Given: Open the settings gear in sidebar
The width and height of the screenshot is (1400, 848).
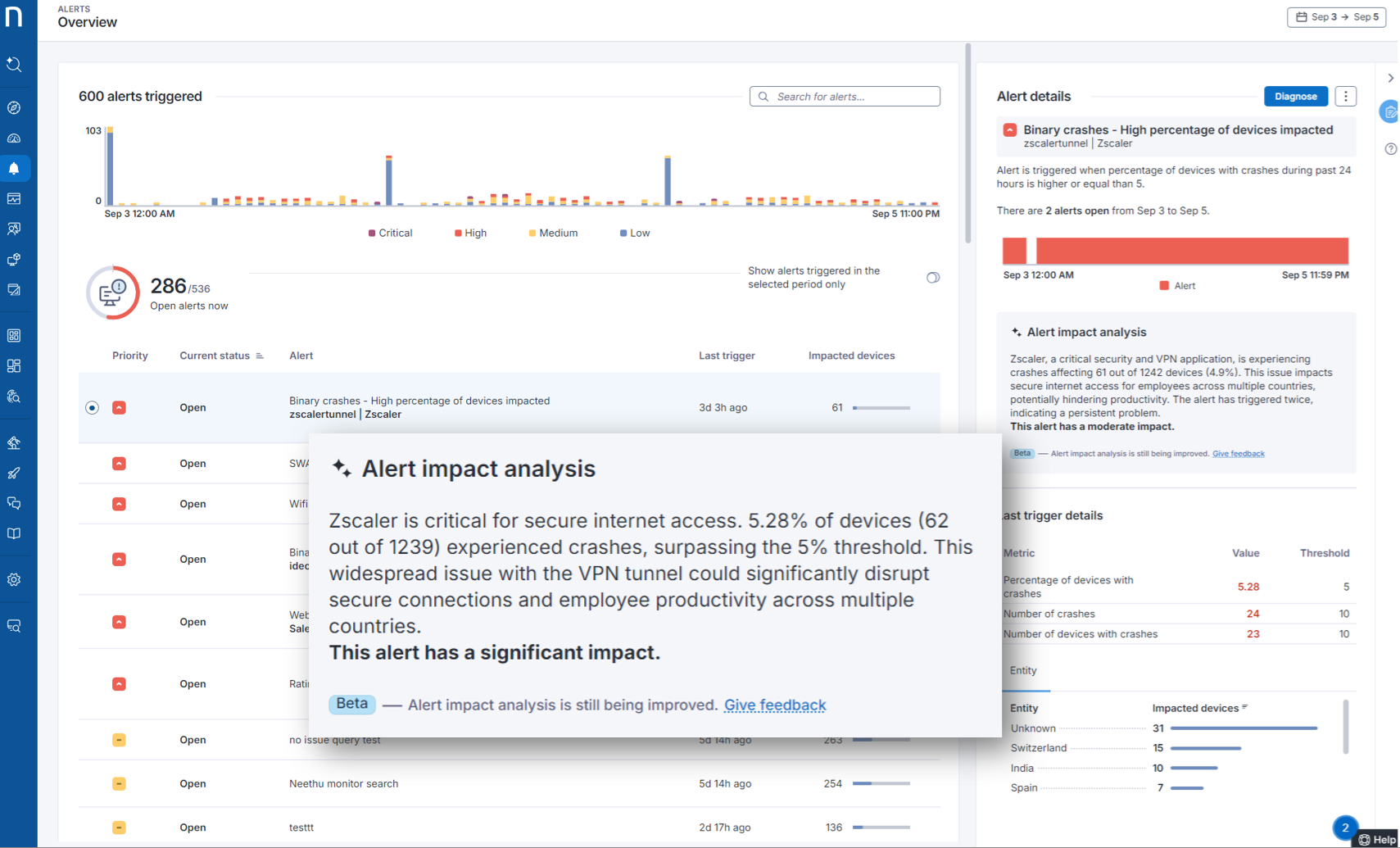Looking at the screenshot, I should point(15,580).
